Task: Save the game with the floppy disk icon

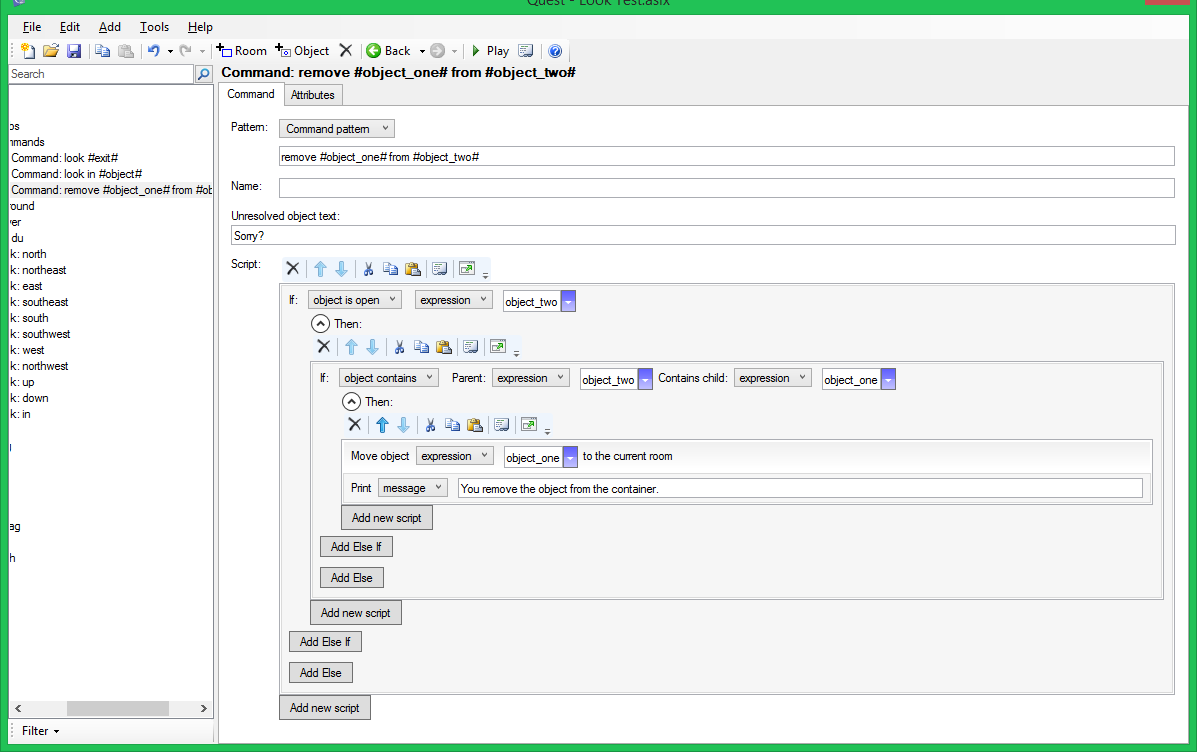Action: [x=73, y=51]
